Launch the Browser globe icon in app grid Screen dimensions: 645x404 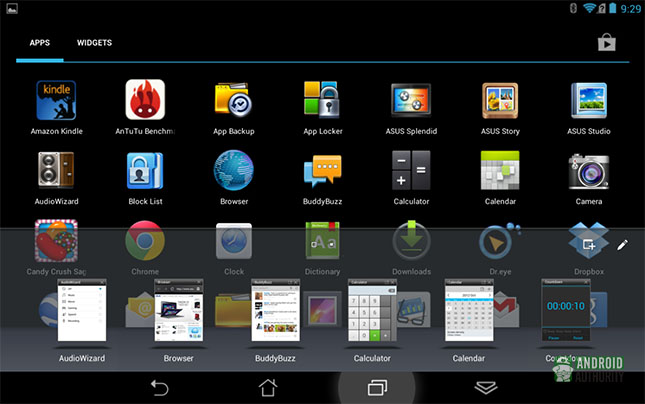point(234,170)
